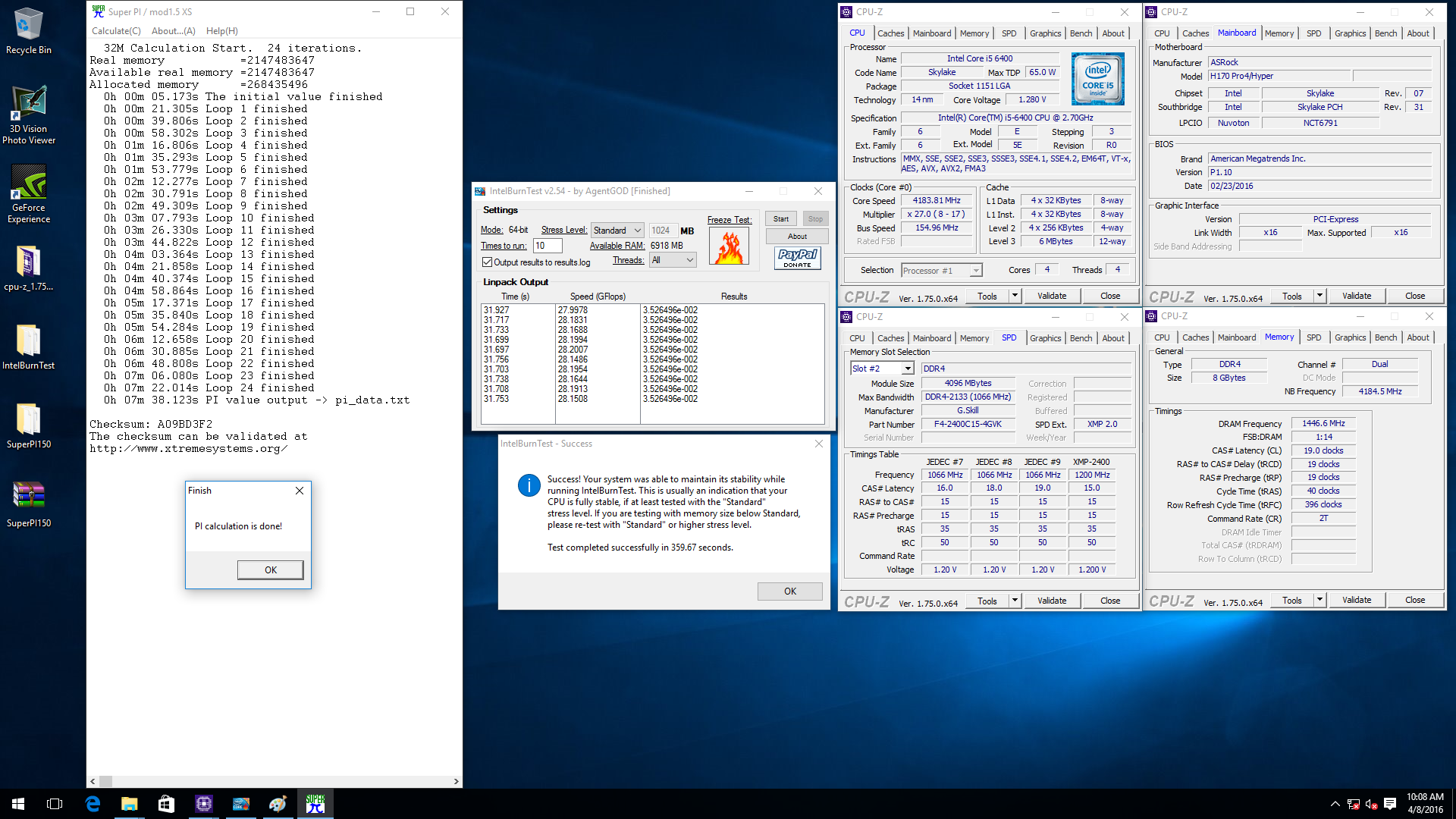
Task: Click About button in IntelBurnTest
Action: click(x=797, y=237)
